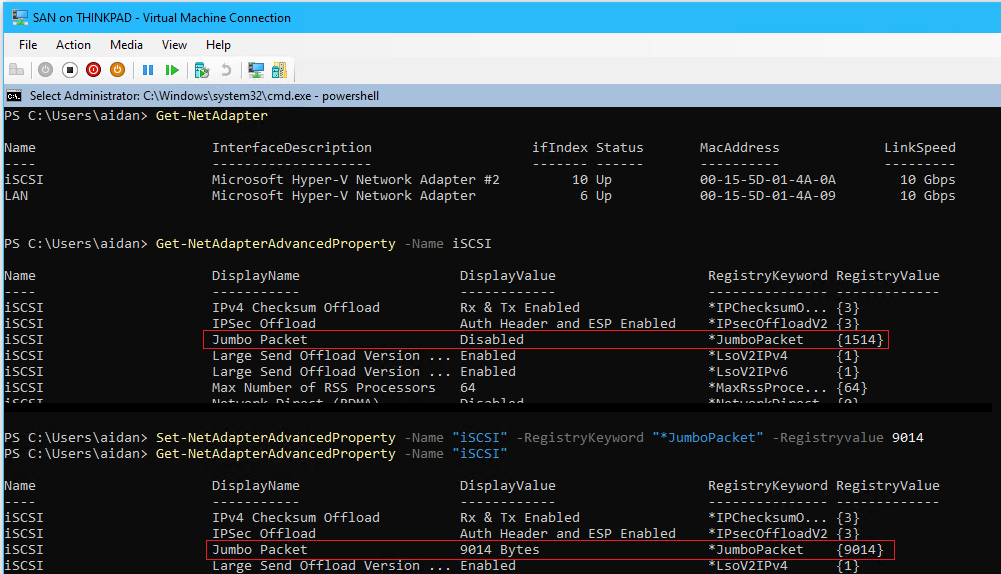Reset the VM with the green play icon
1001x574 pixels.
coord(172,70)
